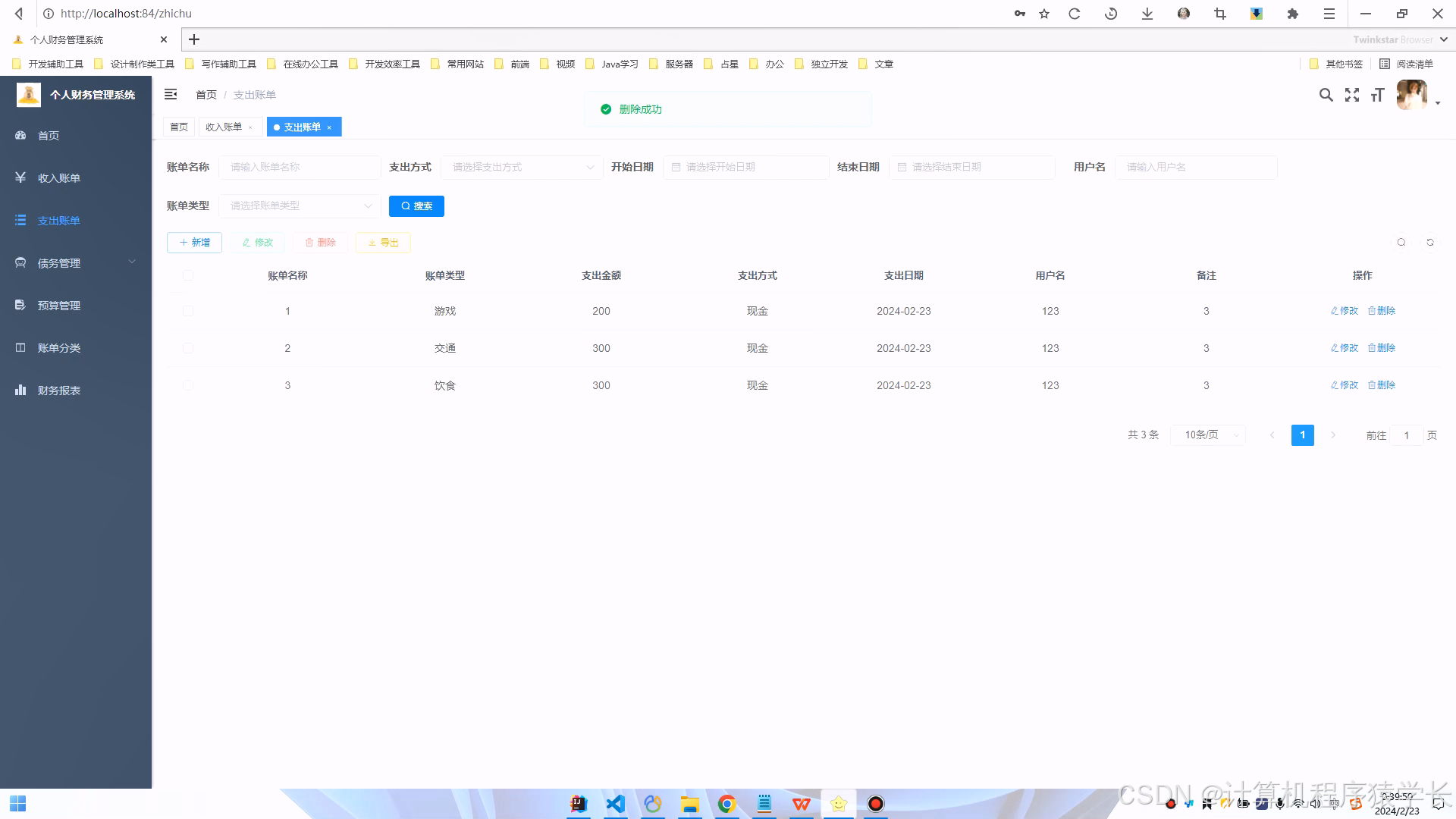This screenshot has width=1456, height=819.
Task: Check the row checkbox for 游戏
Action: pos(187,310)
